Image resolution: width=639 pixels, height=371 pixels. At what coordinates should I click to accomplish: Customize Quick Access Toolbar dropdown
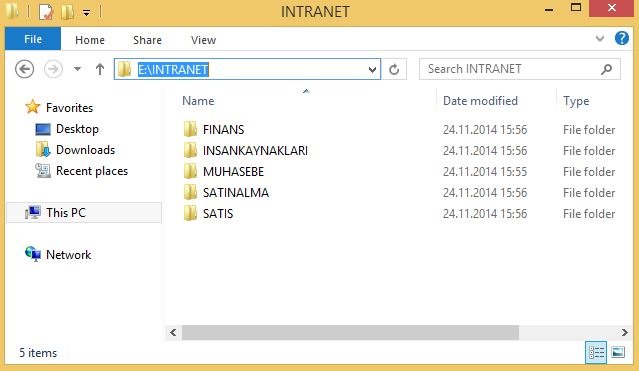(86, 13)
